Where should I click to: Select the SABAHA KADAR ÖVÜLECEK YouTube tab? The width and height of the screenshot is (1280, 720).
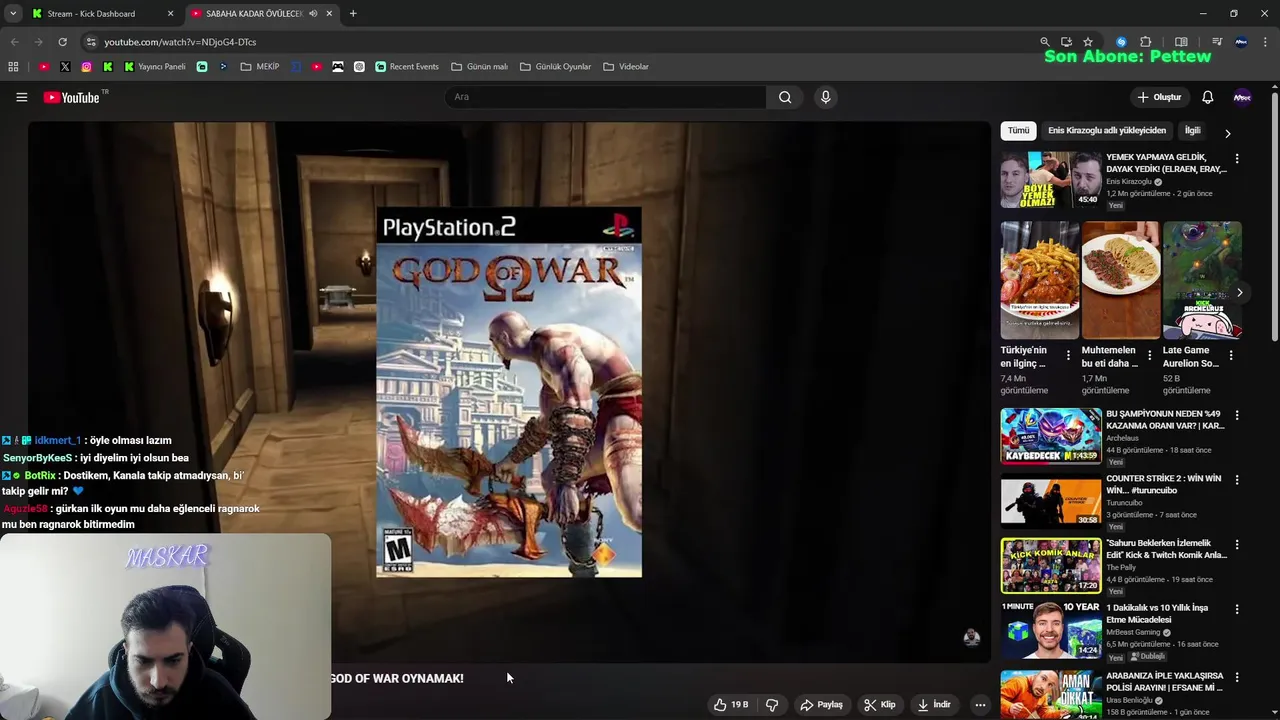pyautogui.click(x=254, y=14)
